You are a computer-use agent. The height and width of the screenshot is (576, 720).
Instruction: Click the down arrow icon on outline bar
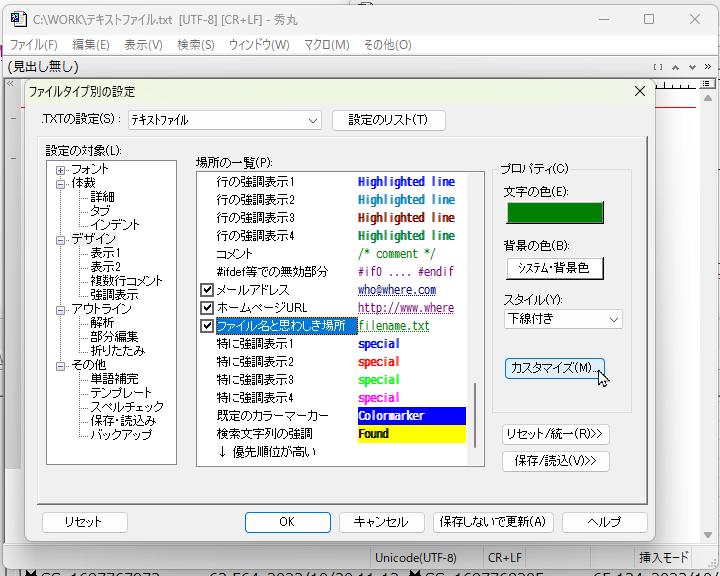point(691,67)
